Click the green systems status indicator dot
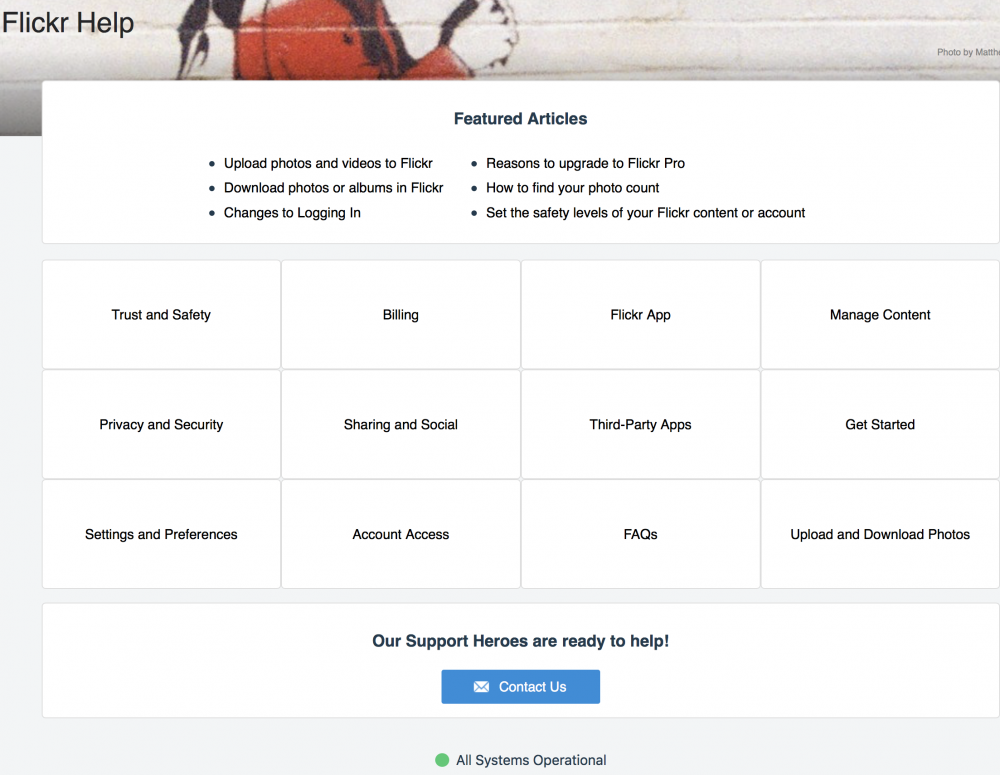The height and width of the screenshot is (775, 1000). 442,760
